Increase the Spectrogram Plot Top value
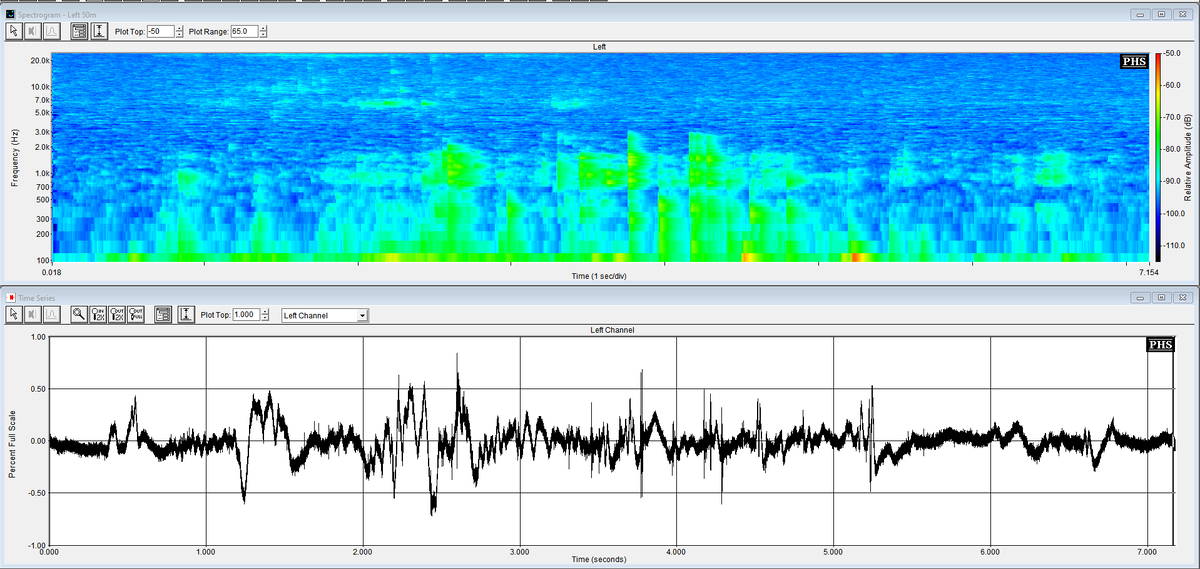 pos(179,28)
